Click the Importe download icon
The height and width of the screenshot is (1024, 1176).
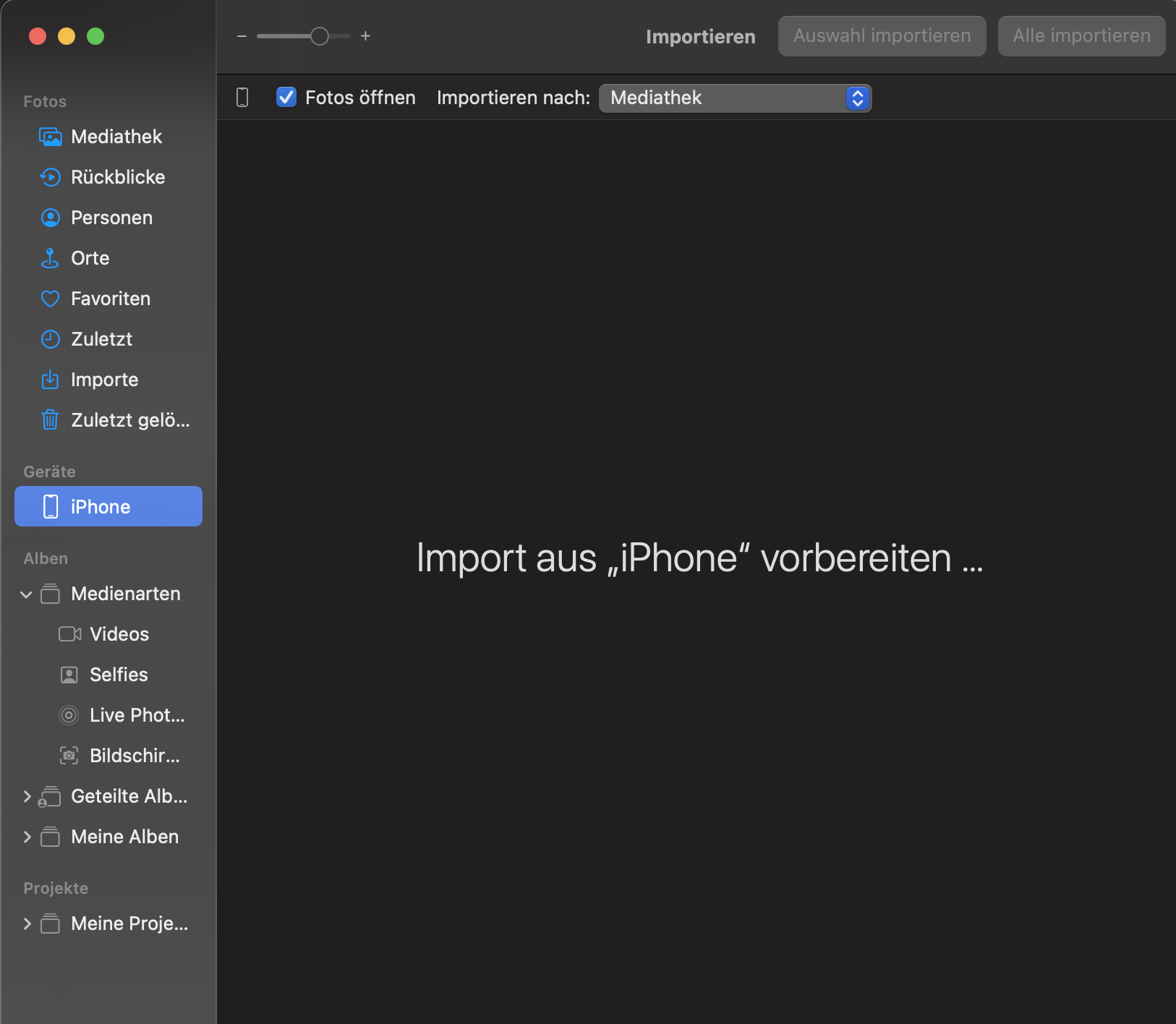click(50, 380)
